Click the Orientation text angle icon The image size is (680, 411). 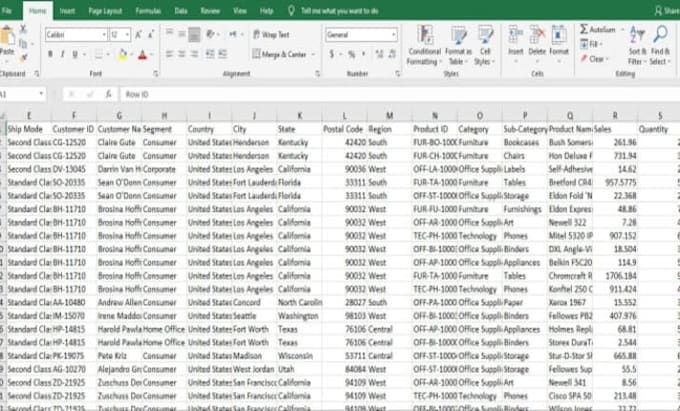pos(211,34)
